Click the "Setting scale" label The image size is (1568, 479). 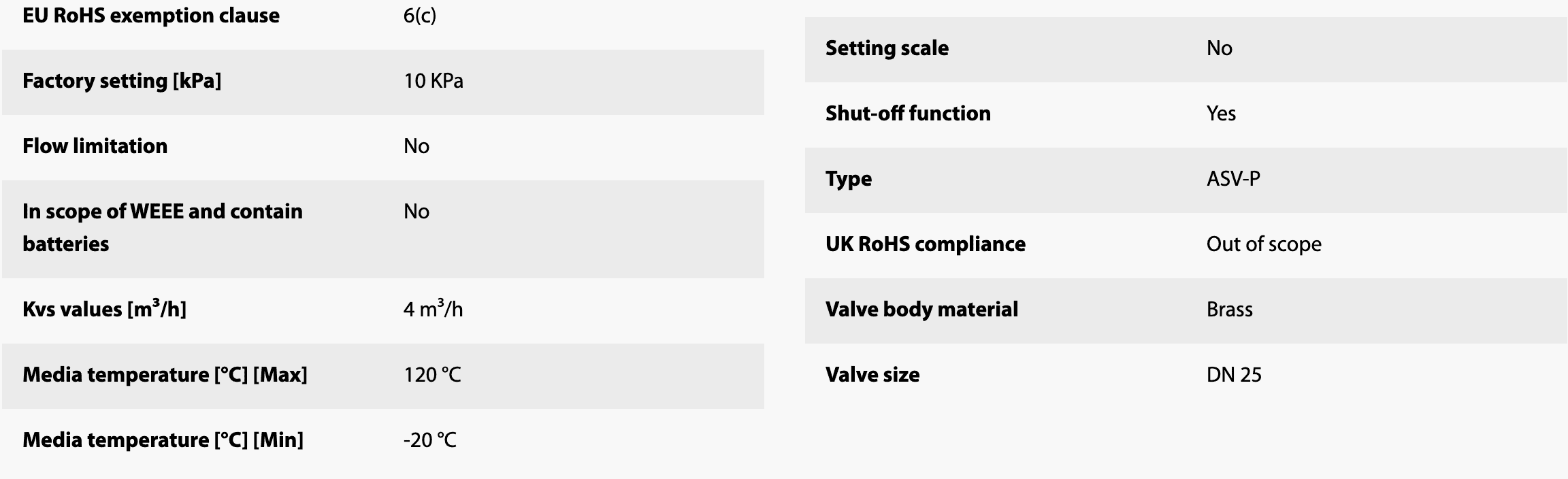tap(887, 48)
